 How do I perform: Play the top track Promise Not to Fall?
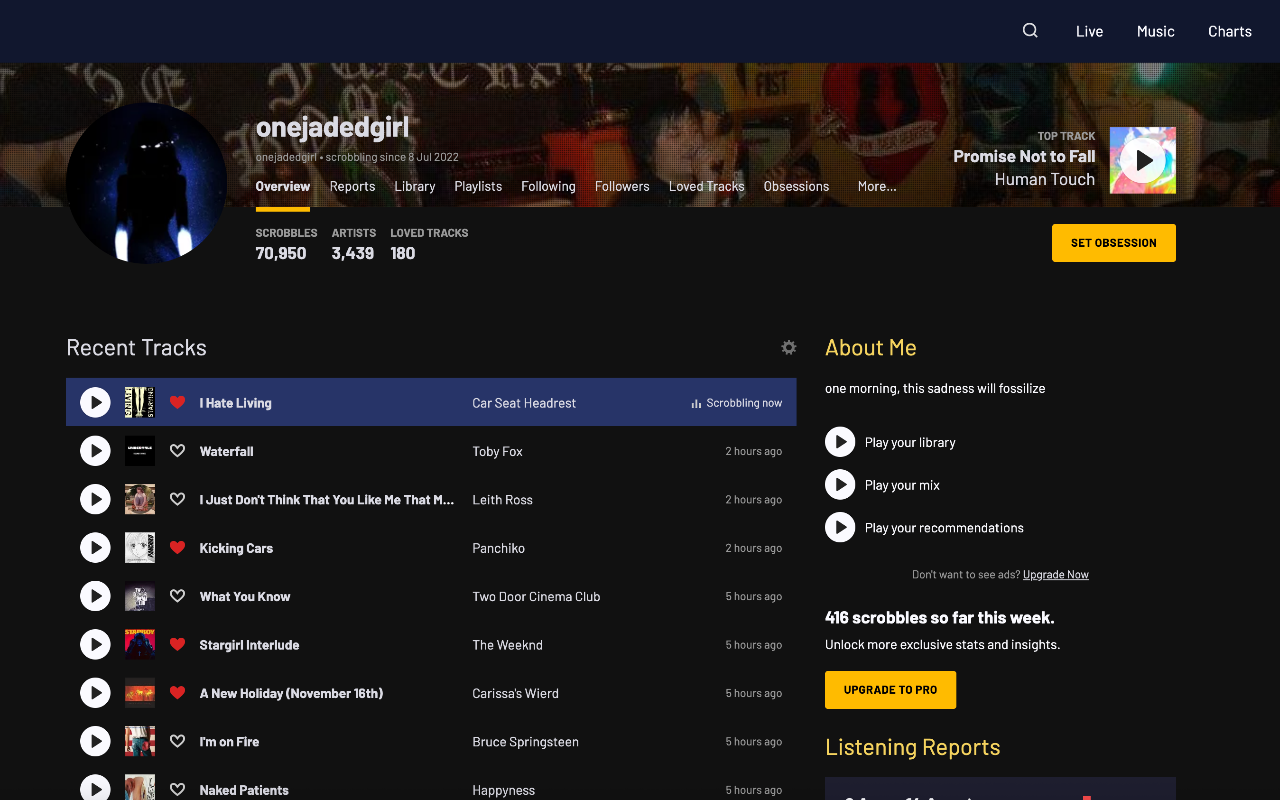click(x=1143, y=160)
